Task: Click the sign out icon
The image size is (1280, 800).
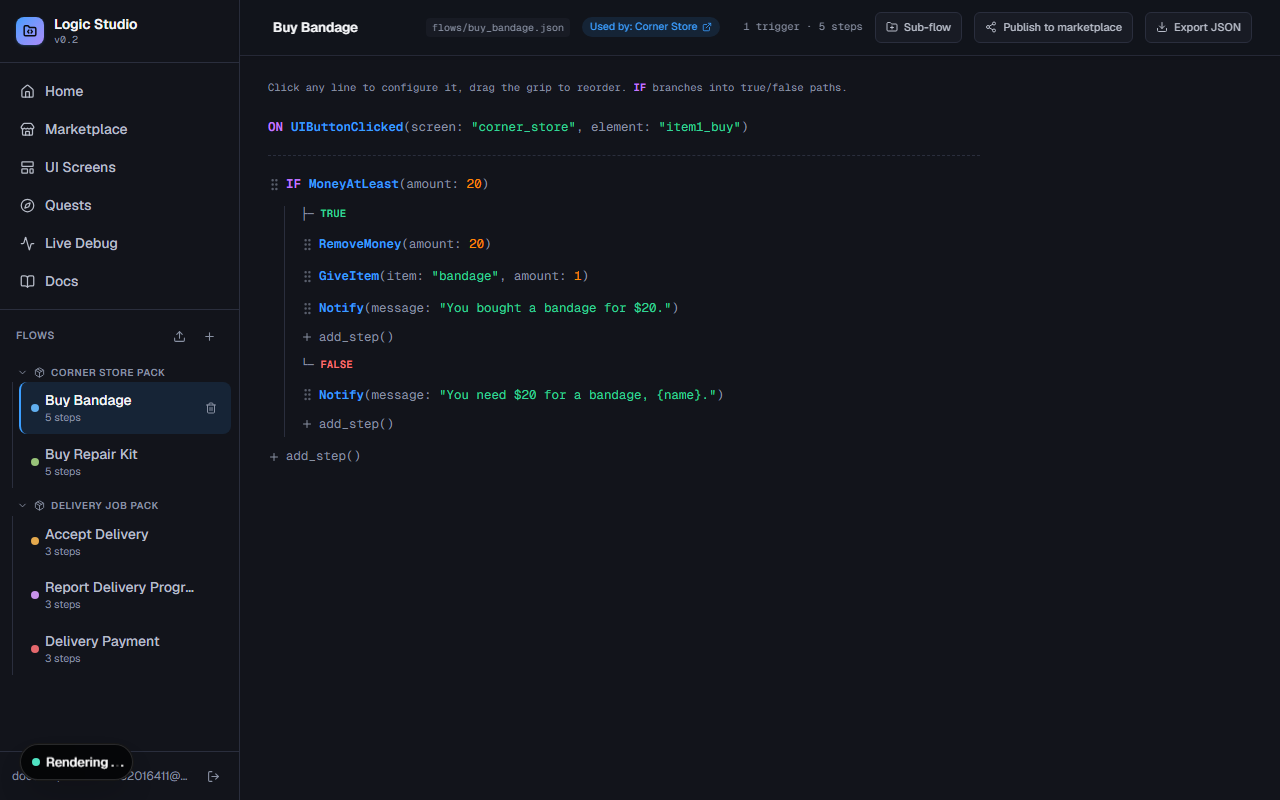Action: click(213, 776)
